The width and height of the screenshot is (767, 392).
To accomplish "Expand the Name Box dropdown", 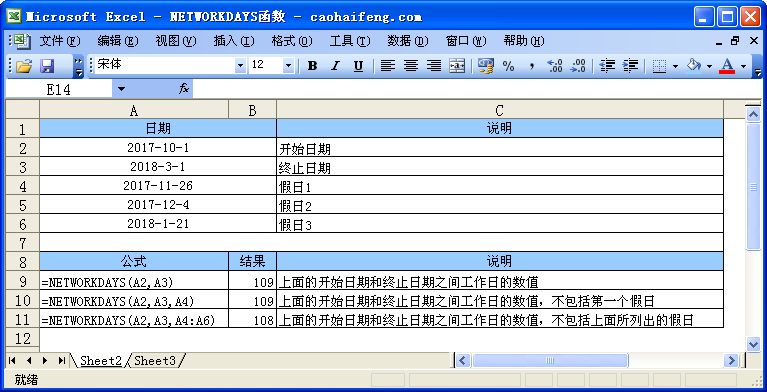I will point(121,90).
